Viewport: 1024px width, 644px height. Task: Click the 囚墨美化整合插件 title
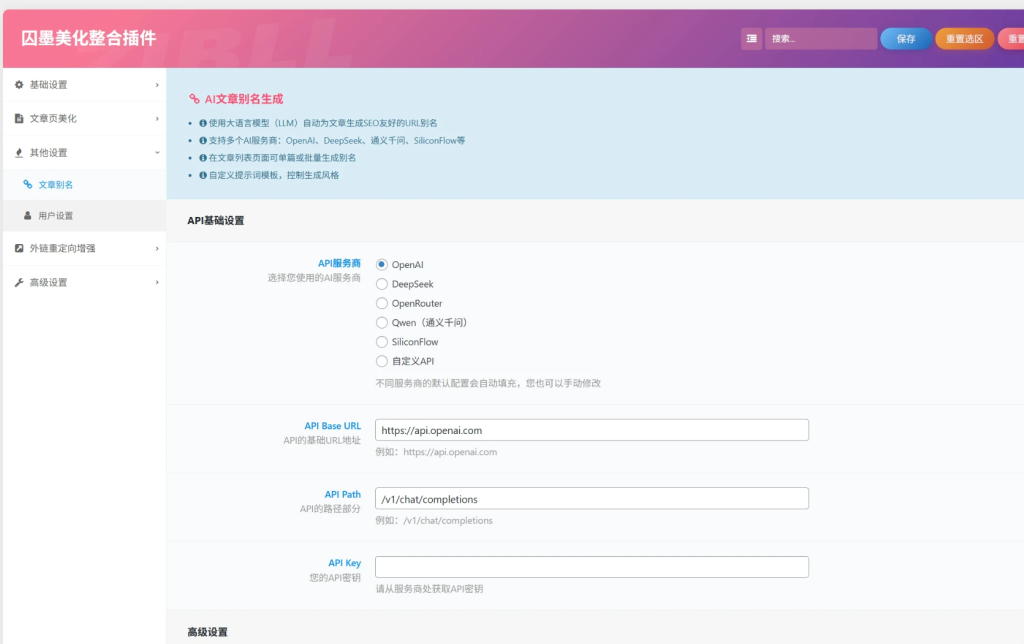tap(89, 39)
